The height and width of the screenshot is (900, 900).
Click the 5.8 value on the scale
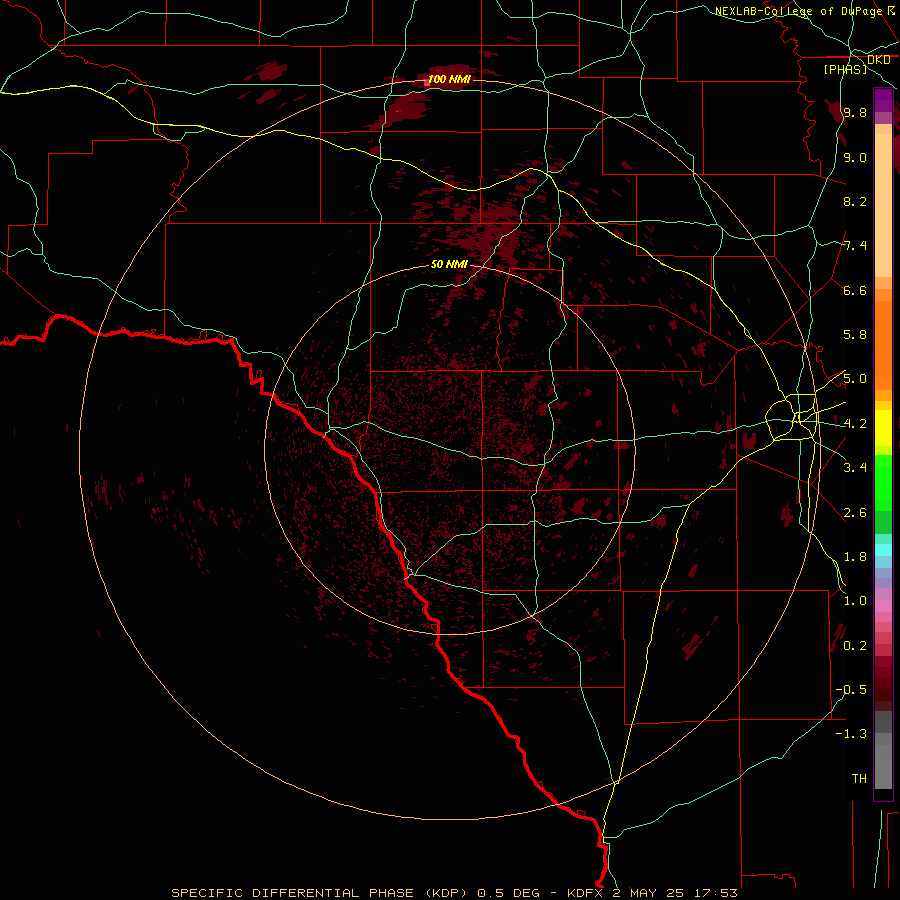coord(855,335)
